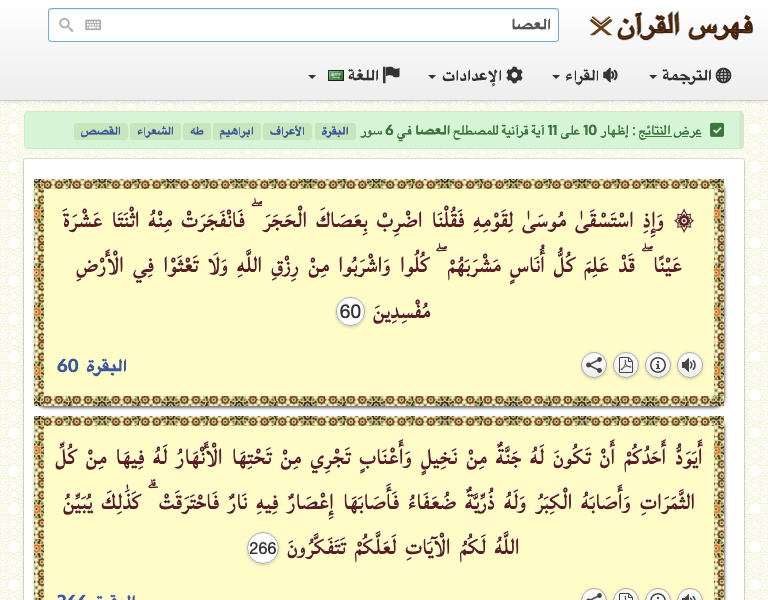Image resolution: width=768 pixels, height=600 pixels.
Task: Show info for Al-Baqarah verse 60
Action: coord(658,365)
